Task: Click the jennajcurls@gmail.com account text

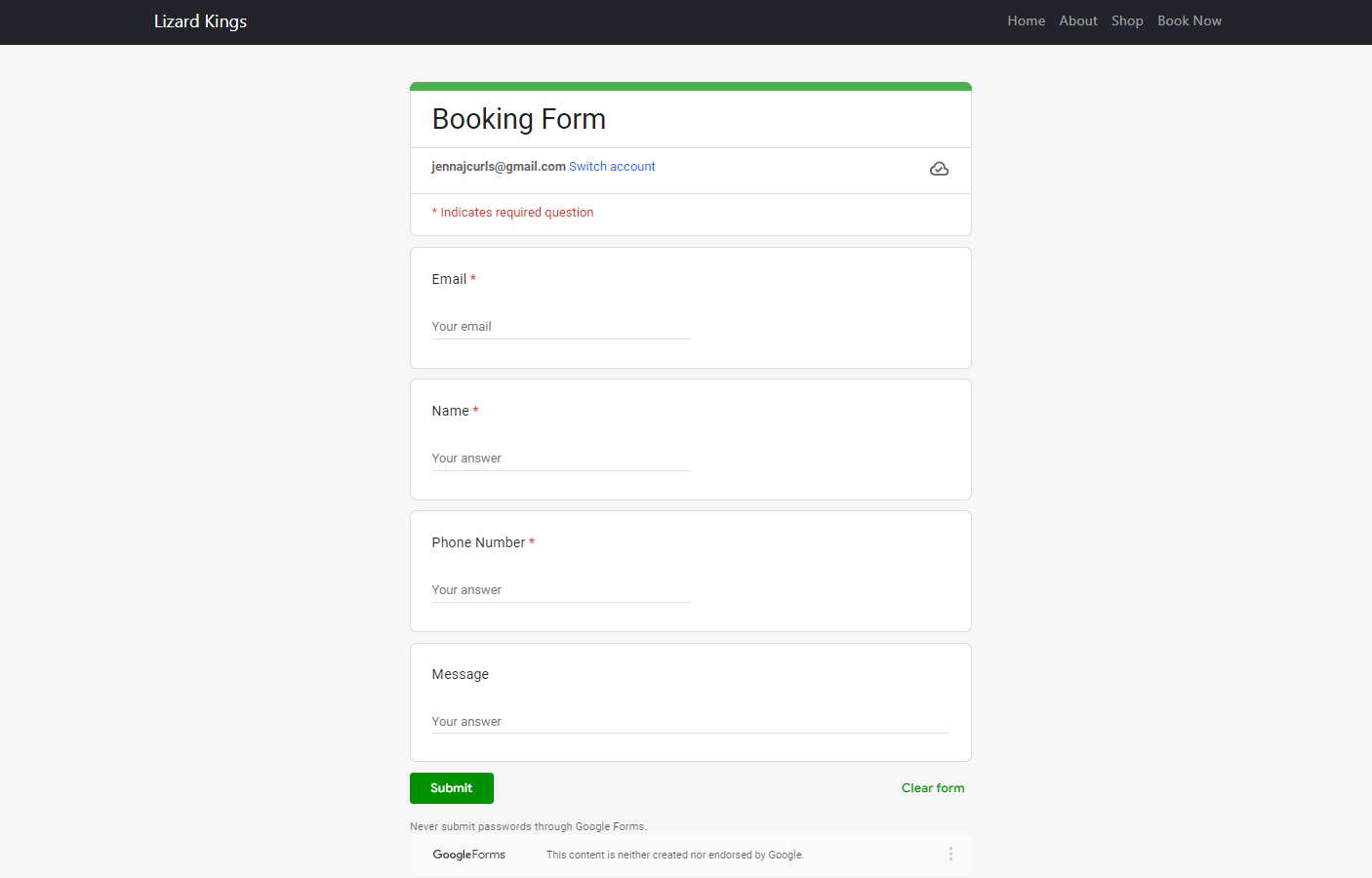Action: coord(498,167)
